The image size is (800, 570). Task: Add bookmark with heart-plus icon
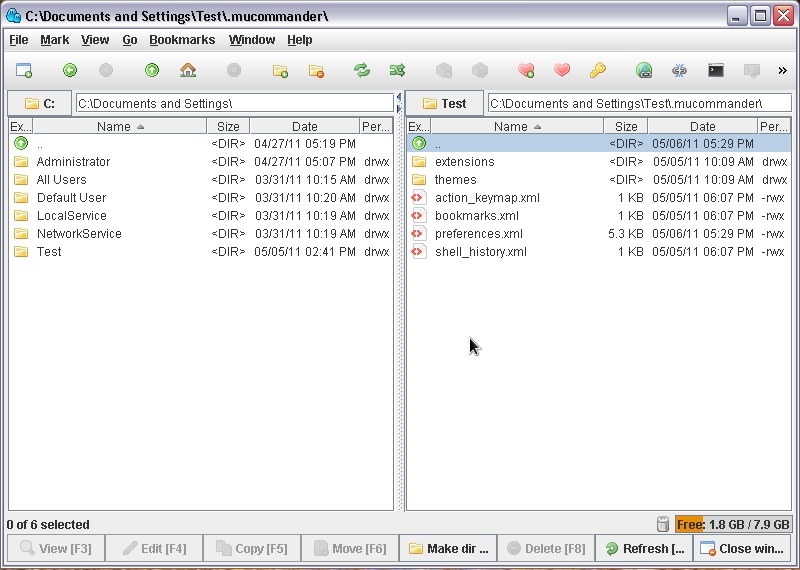[526, 70]
